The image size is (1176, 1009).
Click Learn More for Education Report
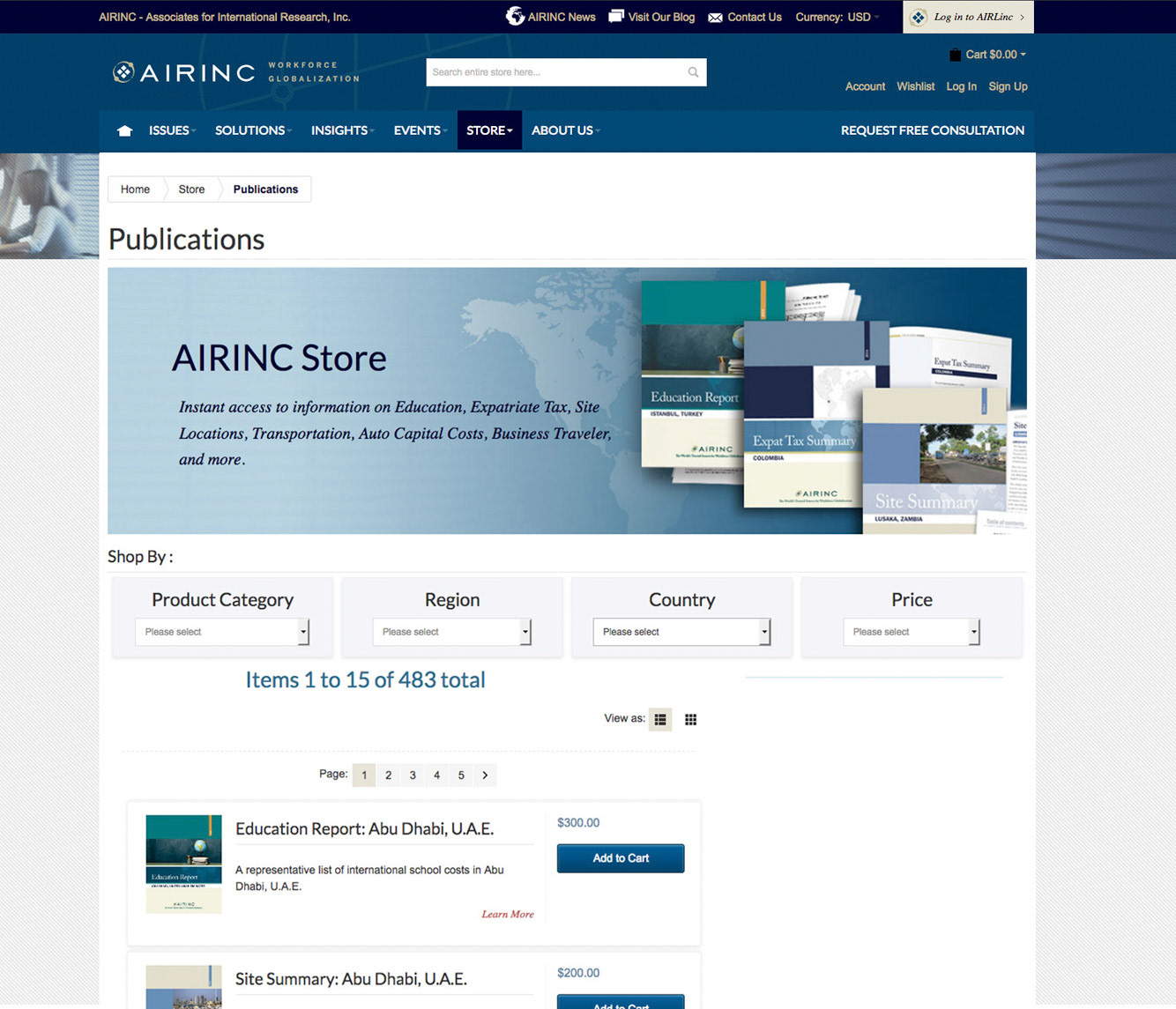pos(508,914)
